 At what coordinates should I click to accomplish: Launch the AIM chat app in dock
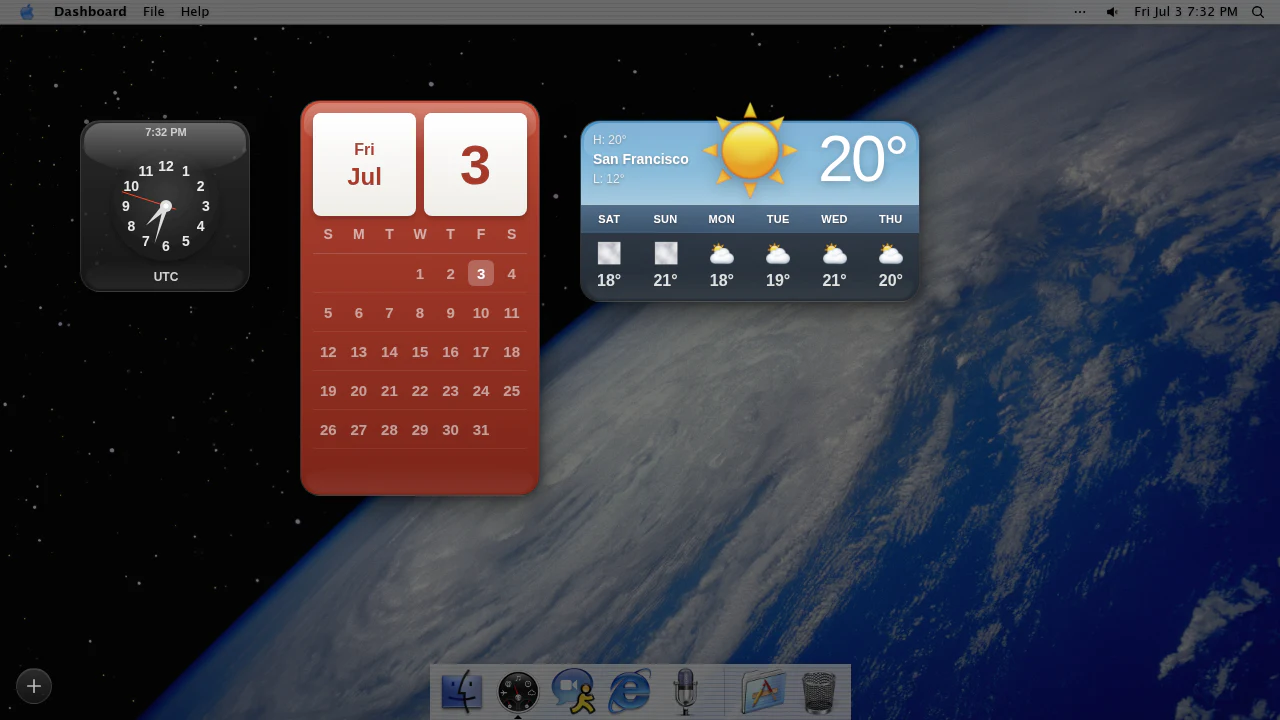click(574, 691)
